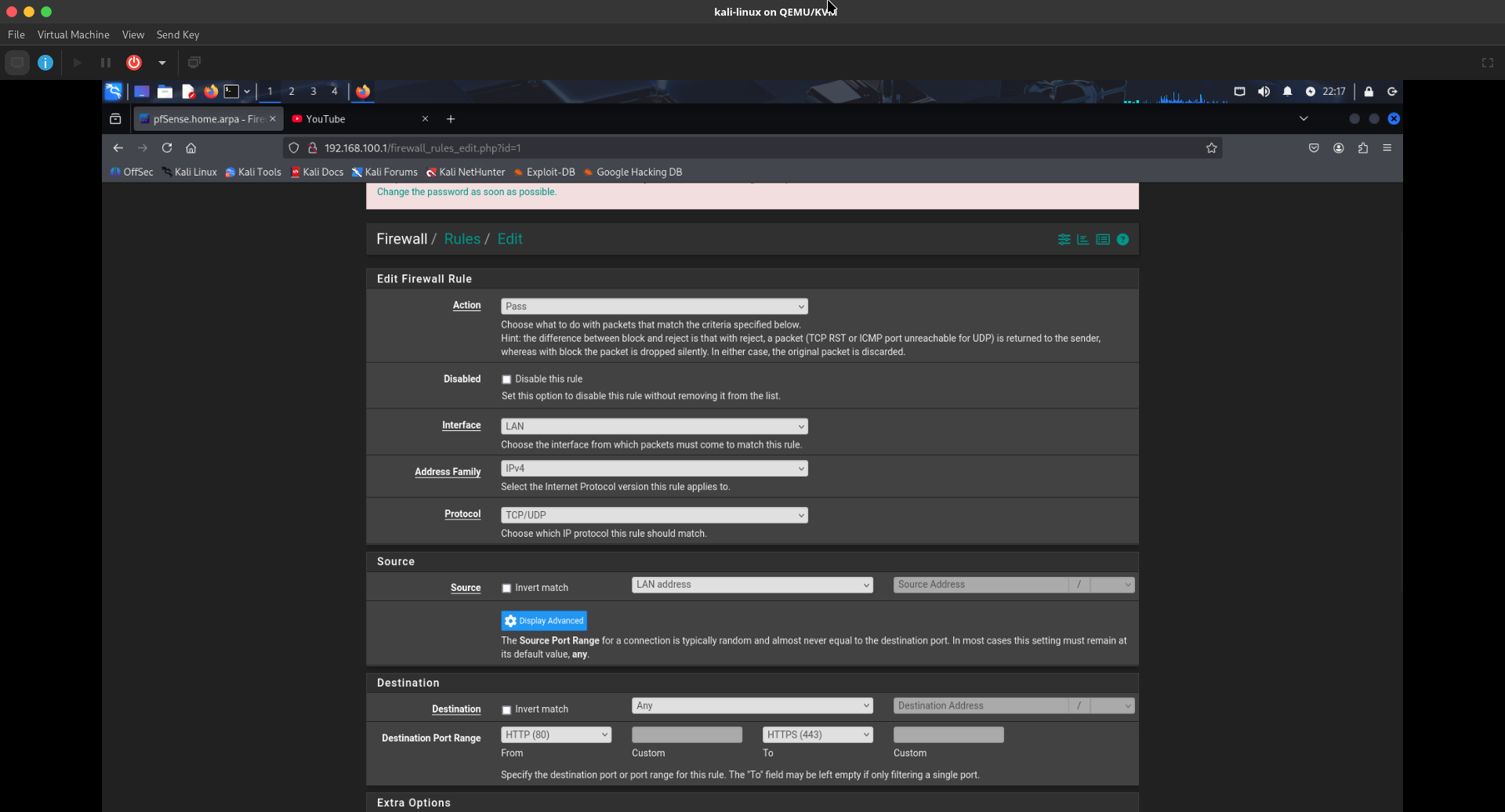Toggle Source Invert match checkbox
Viewport: 1505px width, 812px height.
tap(506, 588)
